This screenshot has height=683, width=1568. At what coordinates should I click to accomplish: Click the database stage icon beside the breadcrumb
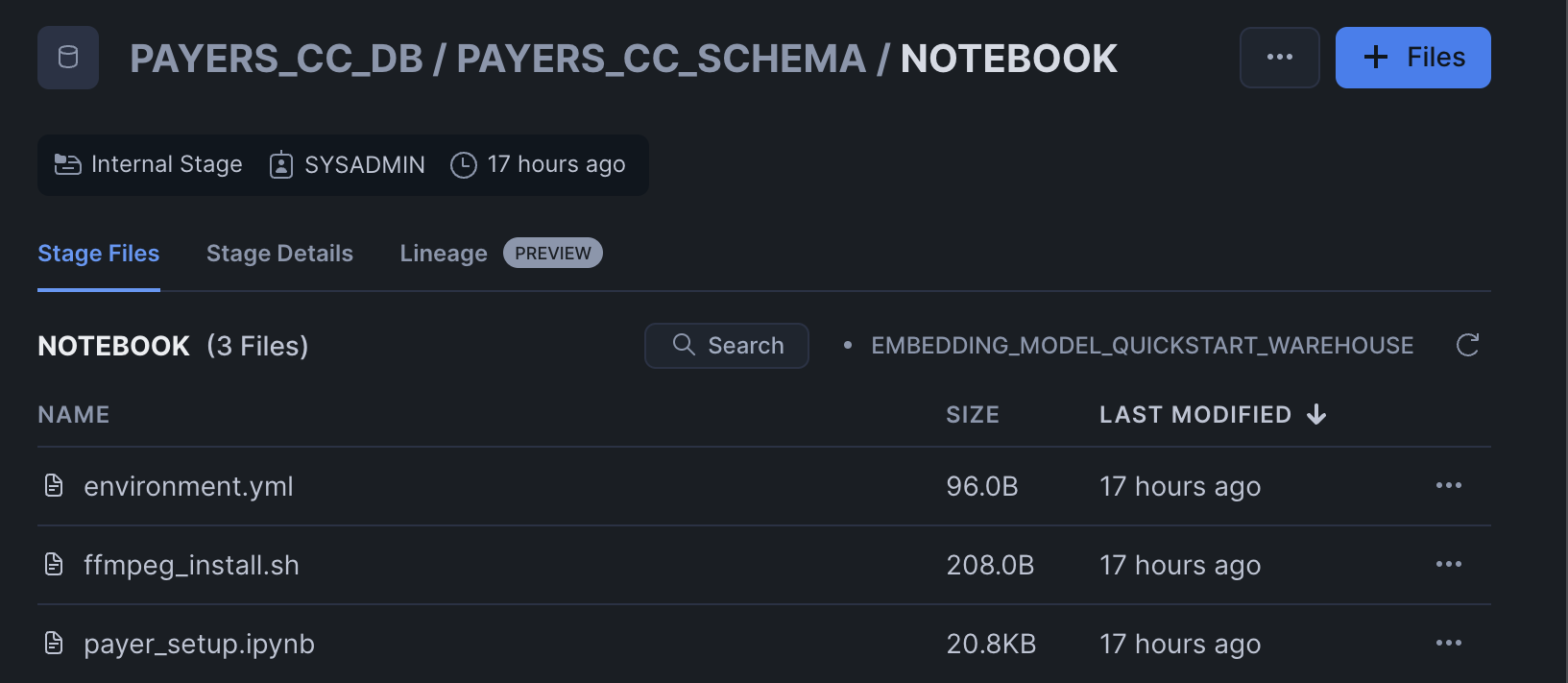pyautogui.click(x=67, y=57)
